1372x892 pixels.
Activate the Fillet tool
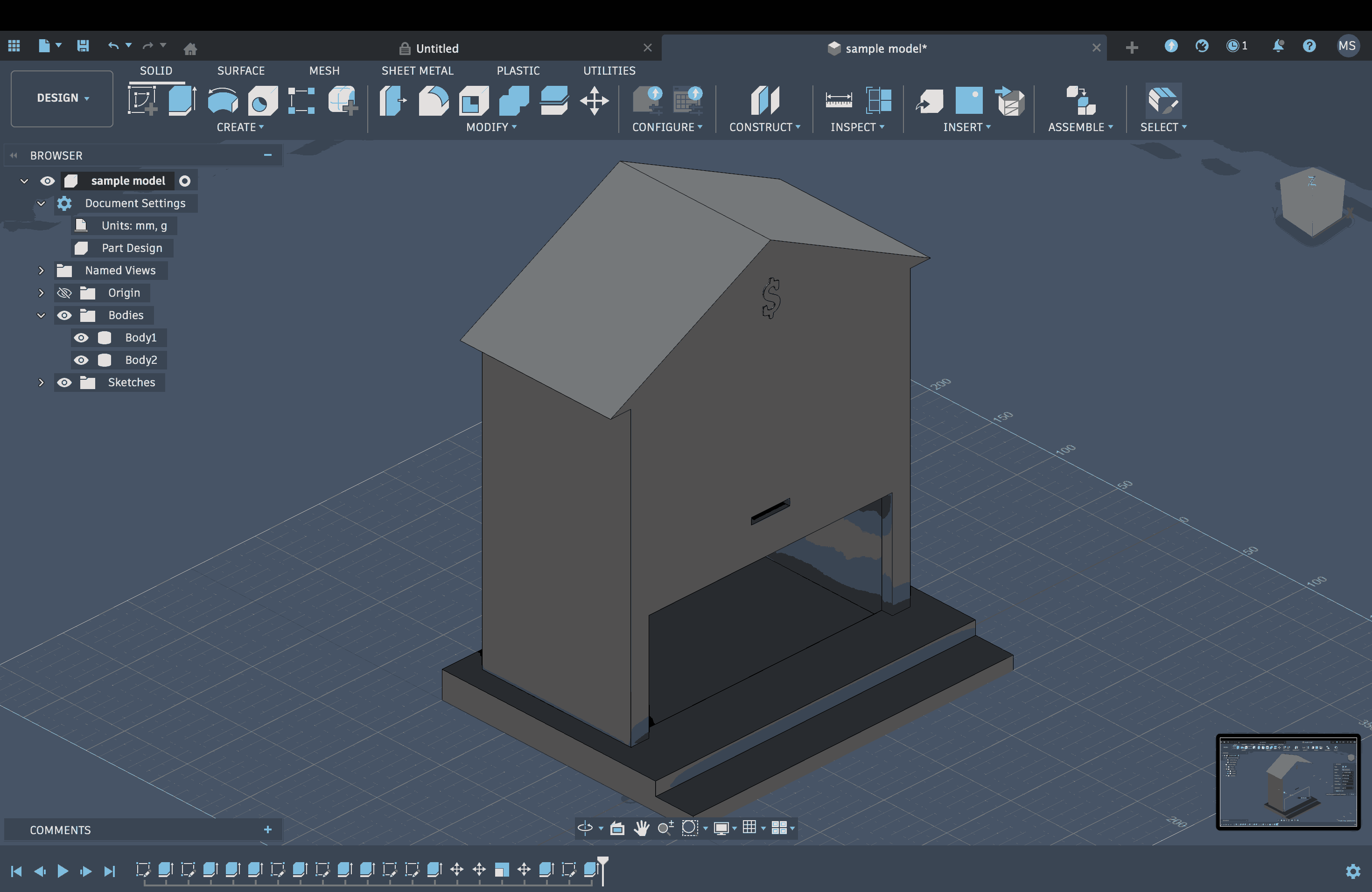(x=433, y=101)
